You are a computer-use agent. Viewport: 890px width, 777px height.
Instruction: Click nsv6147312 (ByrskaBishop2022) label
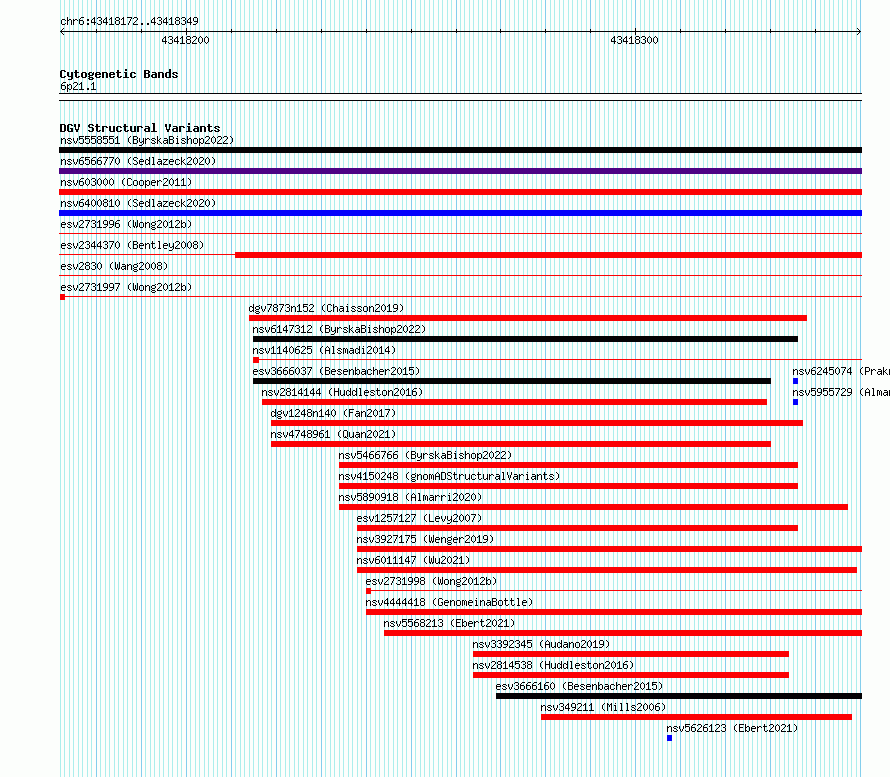[x=339, y=329]
